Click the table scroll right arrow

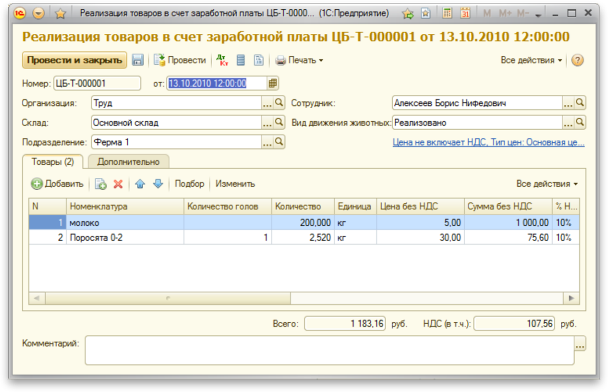click(571, 298)
